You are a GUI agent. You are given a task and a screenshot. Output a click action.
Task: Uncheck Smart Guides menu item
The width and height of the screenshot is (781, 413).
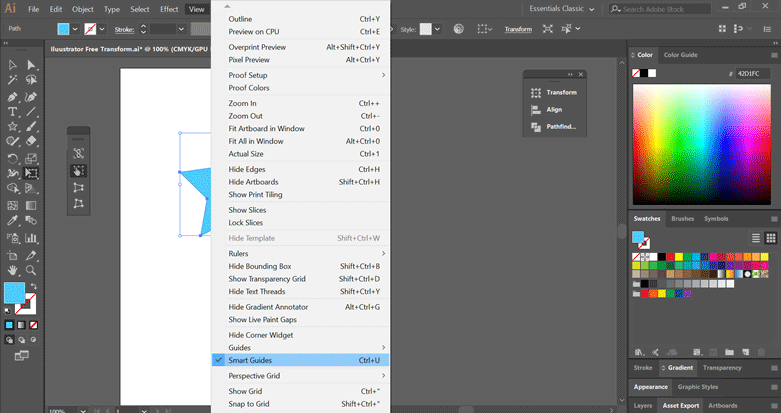point(300,360)
